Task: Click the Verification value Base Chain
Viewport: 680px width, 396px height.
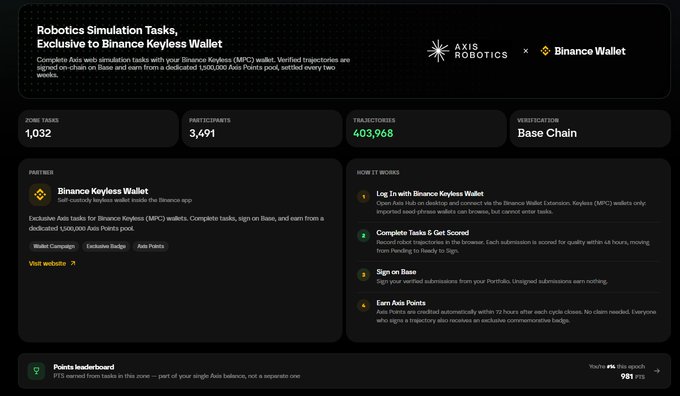Action: coord(547,133)
